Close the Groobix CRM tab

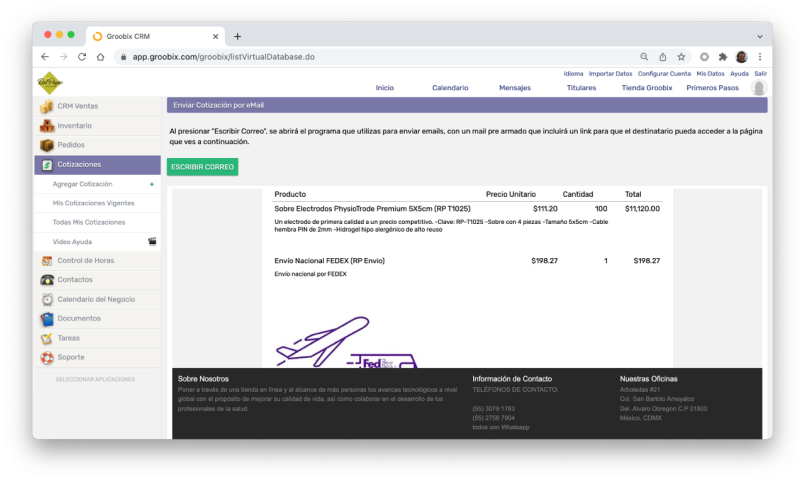point(216,36)
